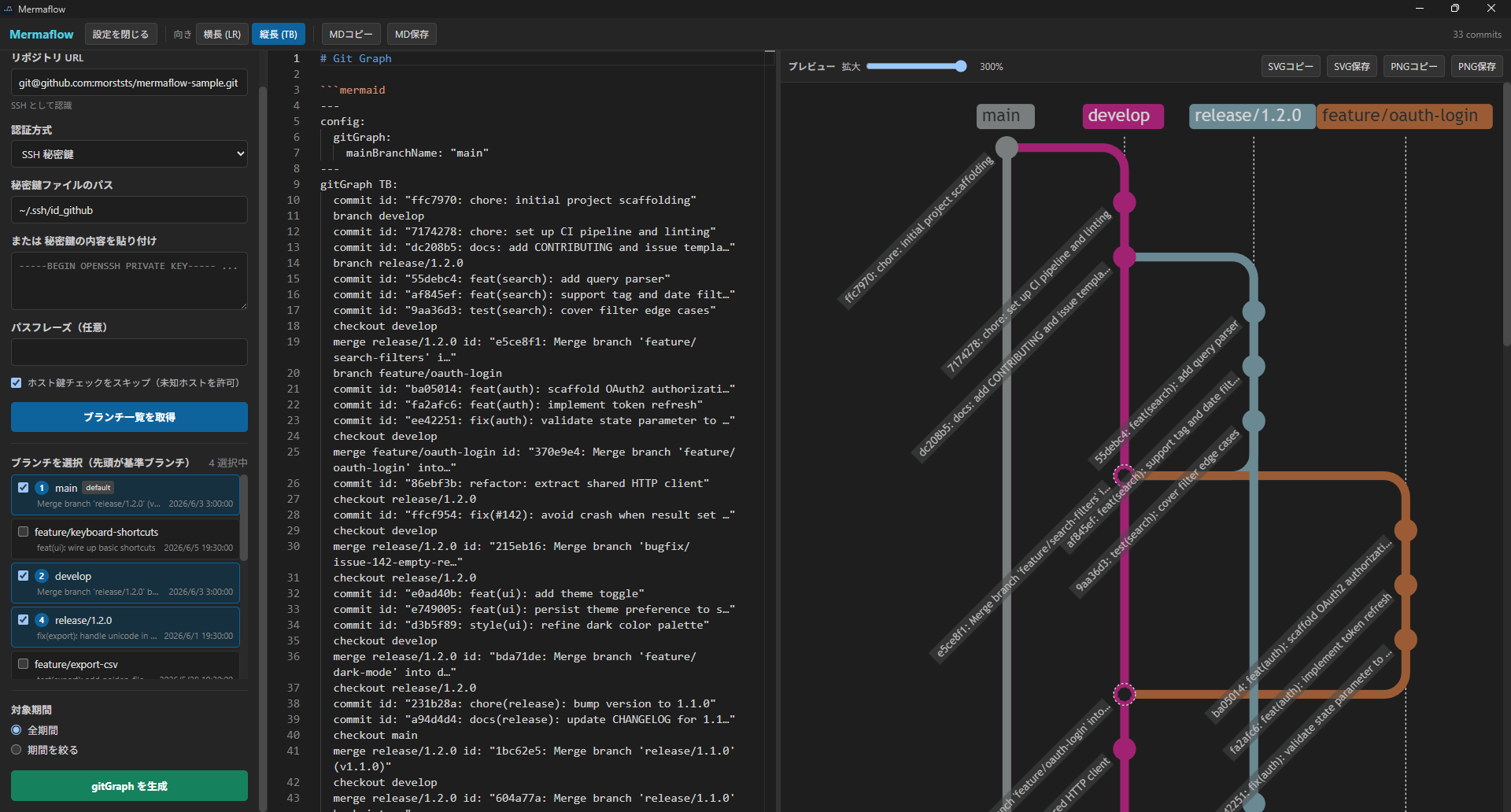The image size is (1511, 812).
Task: Click the 'branch feature/oauth-login' code line
Action: pyautogui.click(x=417, y=373)
